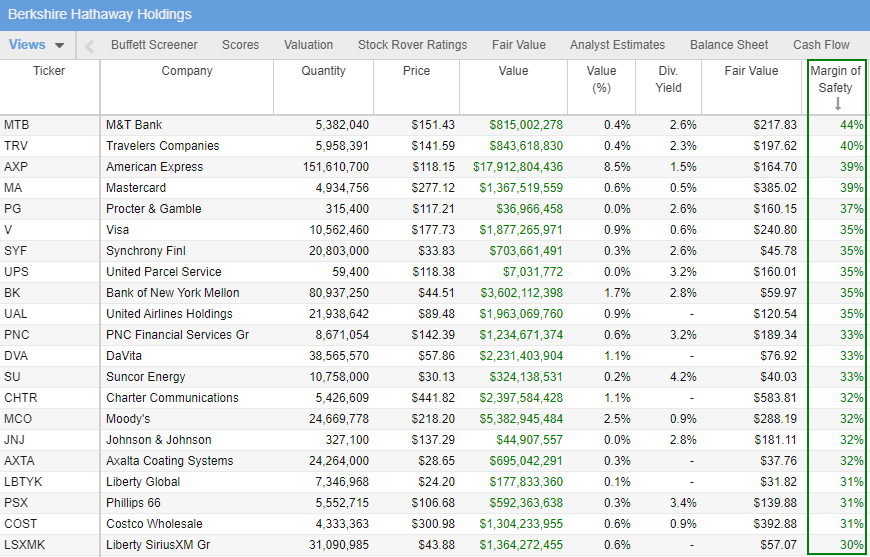Open the Valuation view tab
This screenshot has width=870, height=557.
pyautogui.click(x=308, y=45)
